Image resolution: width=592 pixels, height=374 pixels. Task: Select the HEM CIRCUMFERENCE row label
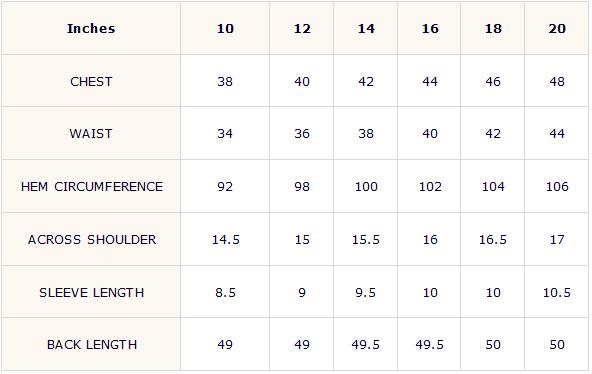[x=92, y=186]
